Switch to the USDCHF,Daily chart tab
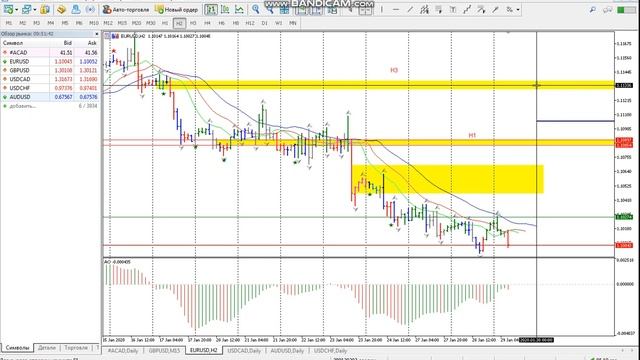 pos(331,351)
